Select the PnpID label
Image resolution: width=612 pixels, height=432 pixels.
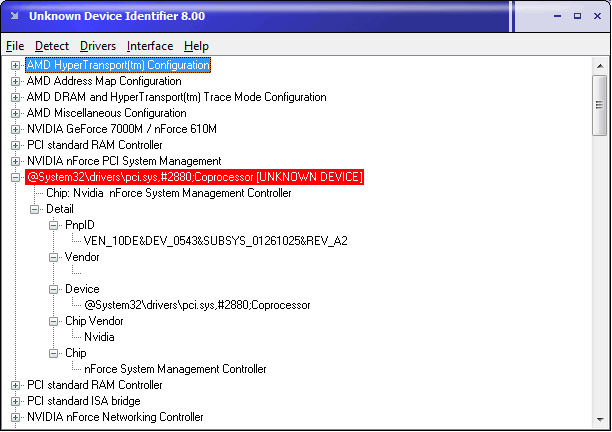click(80, 225)
